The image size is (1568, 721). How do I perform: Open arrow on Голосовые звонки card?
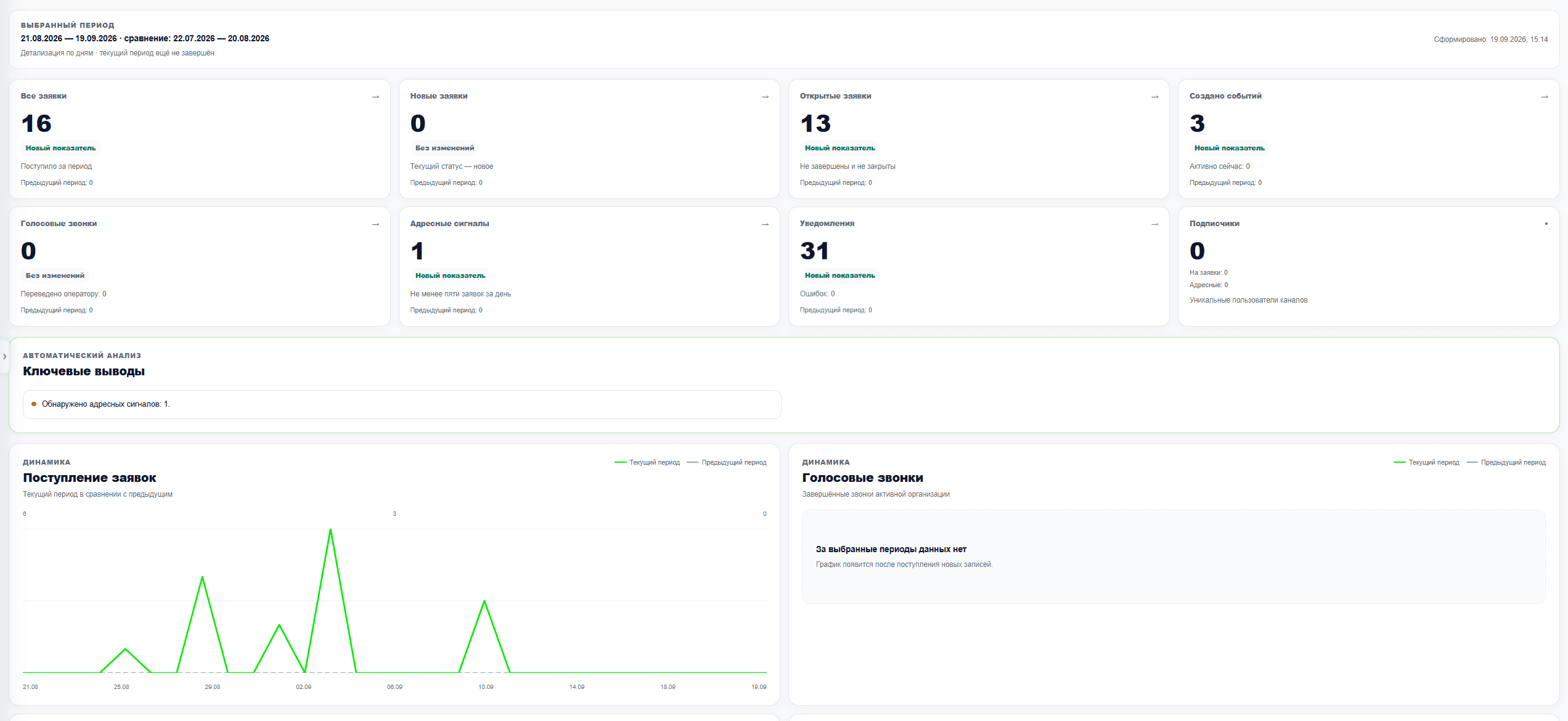pyautogui.click(x=375, y=224)
